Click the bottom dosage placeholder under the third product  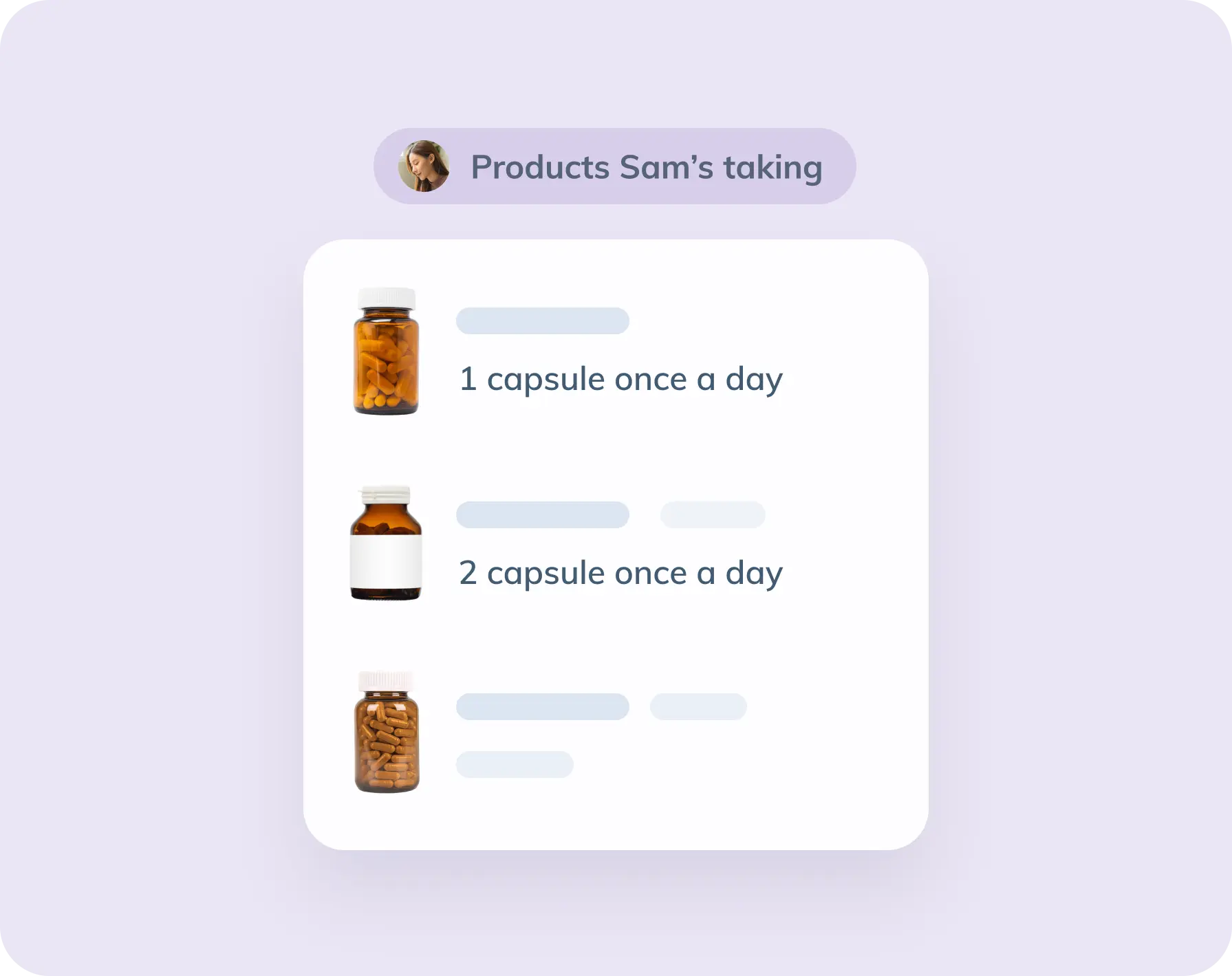(515, 764)
